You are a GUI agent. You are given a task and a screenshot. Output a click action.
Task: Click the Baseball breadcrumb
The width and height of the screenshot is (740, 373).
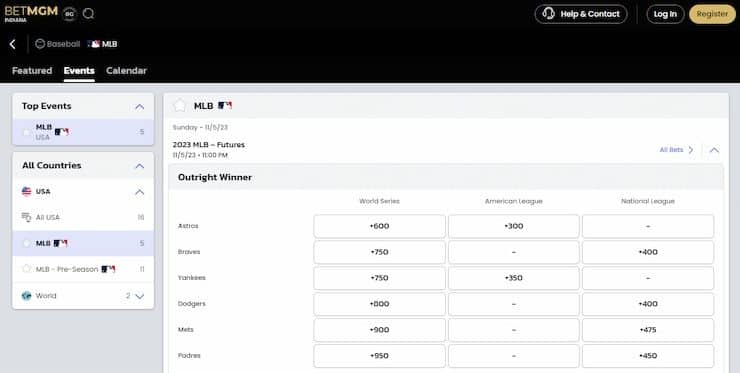pyautogui.click(x=58, y=44)
